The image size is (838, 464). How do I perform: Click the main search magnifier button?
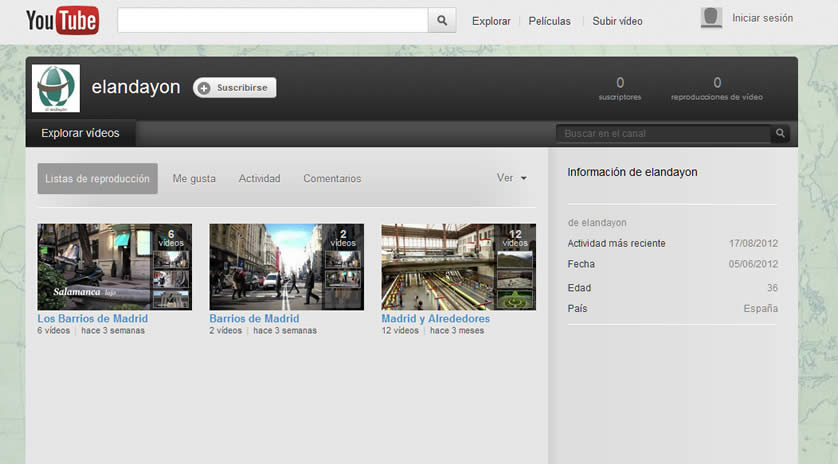point(442,20)
